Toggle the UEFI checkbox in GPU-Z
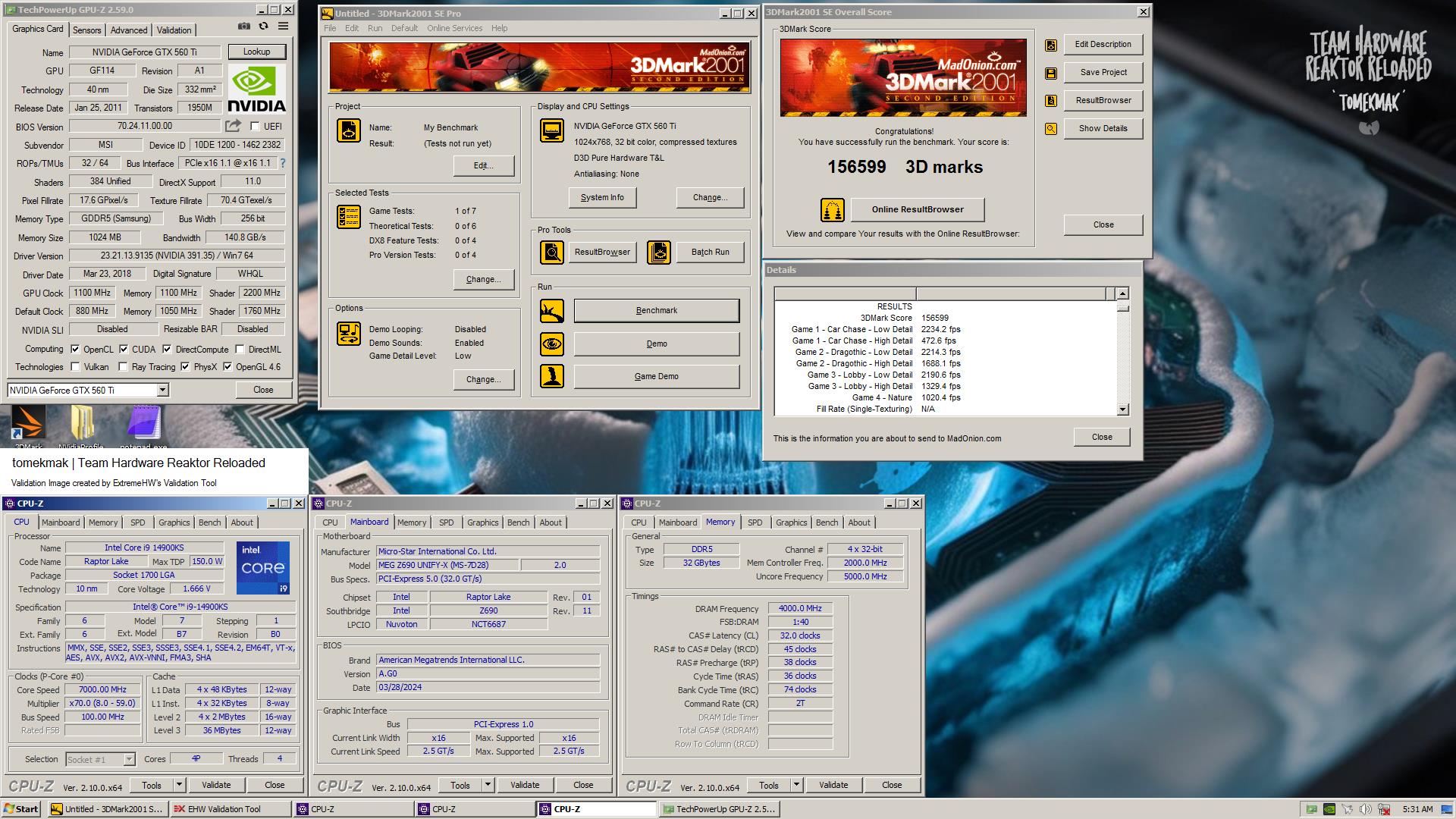1456x819 pixels. click(255, 127)
